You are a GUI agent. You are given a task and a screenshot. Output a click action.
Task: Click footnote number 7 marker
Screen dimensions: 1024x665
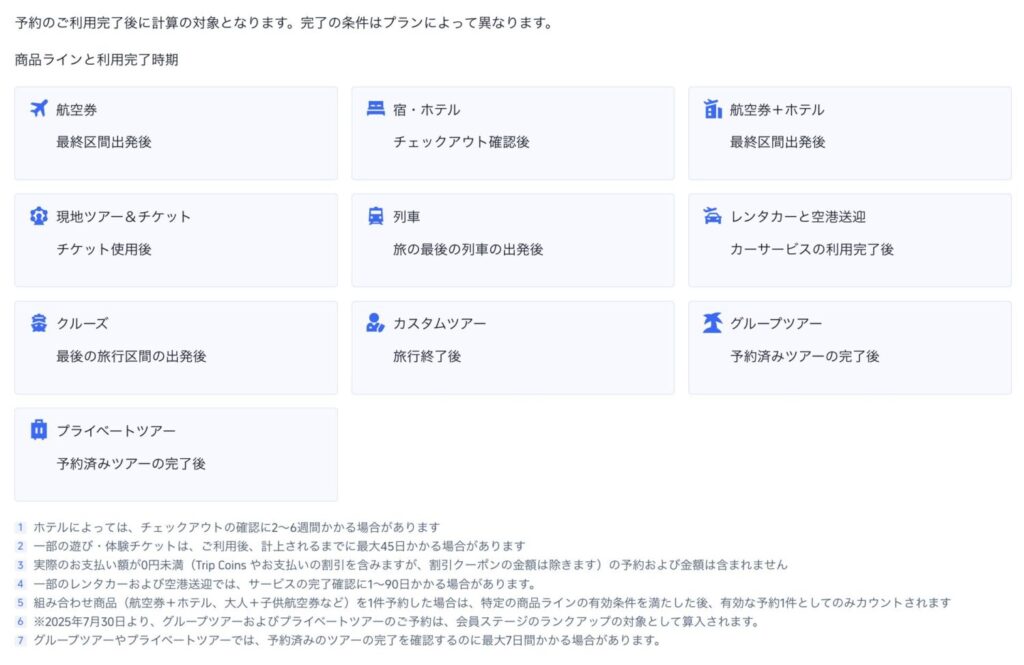19,640
